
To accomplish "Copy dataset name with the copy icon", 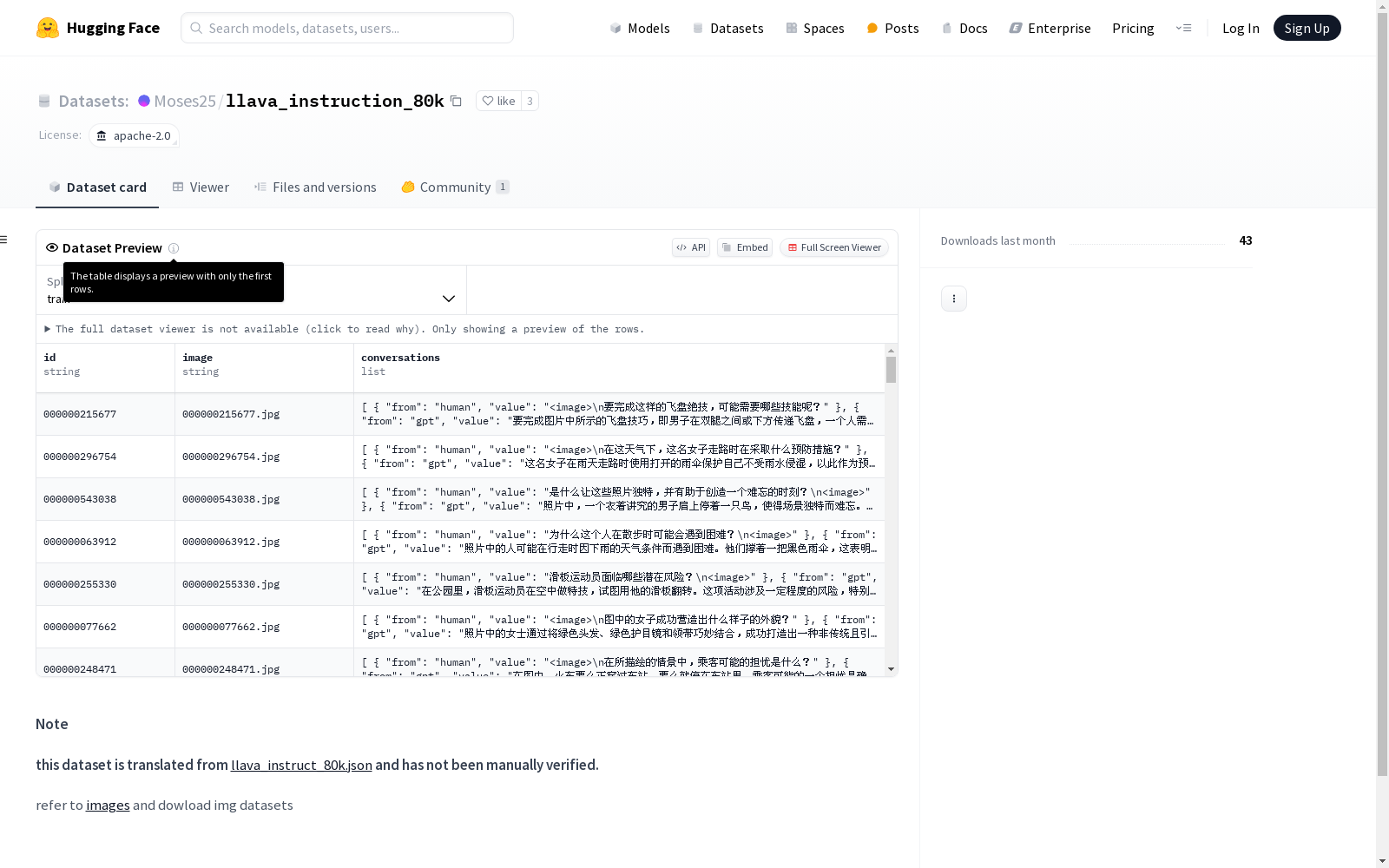I will pos(456,101).
